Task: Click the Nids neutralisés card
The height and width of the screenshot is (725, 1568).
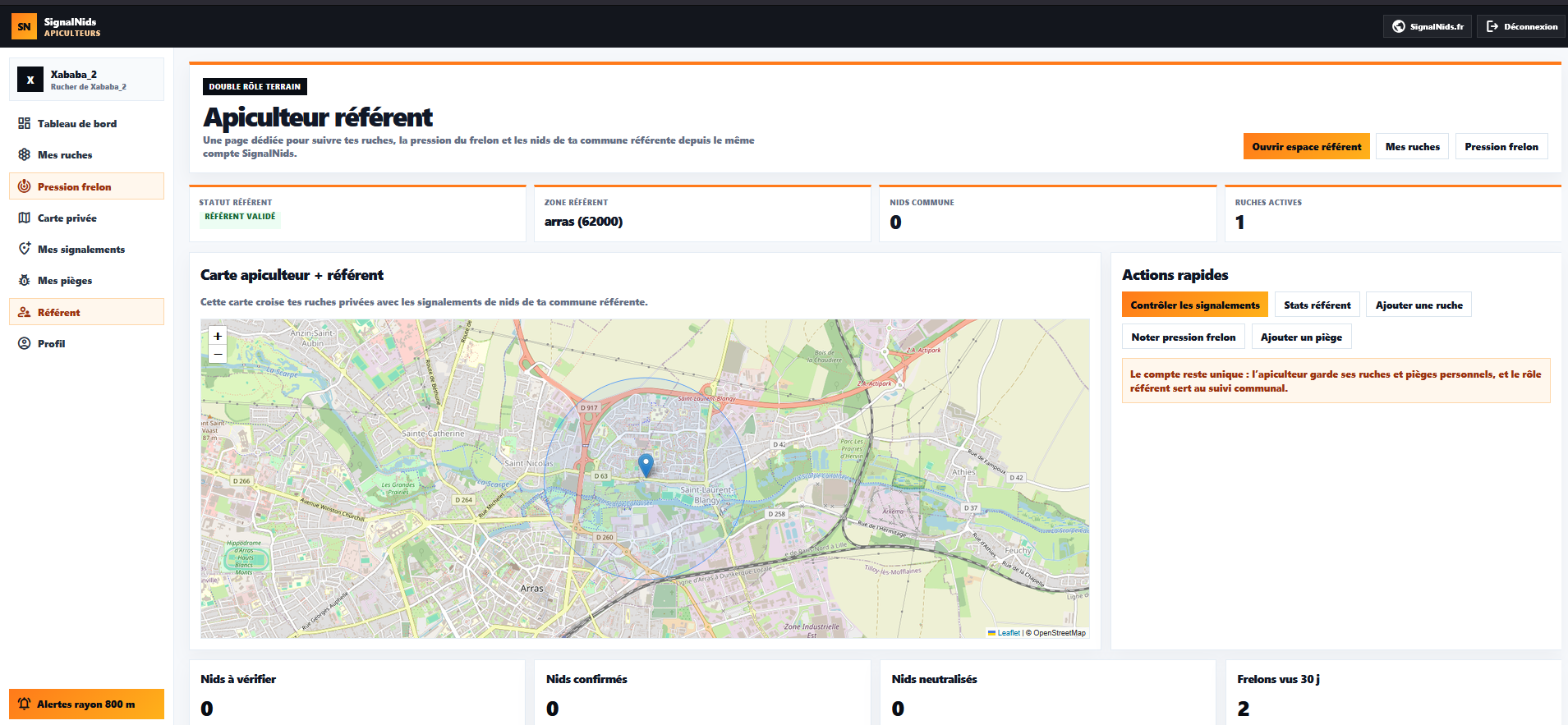Action: [x=1048, y=692]
